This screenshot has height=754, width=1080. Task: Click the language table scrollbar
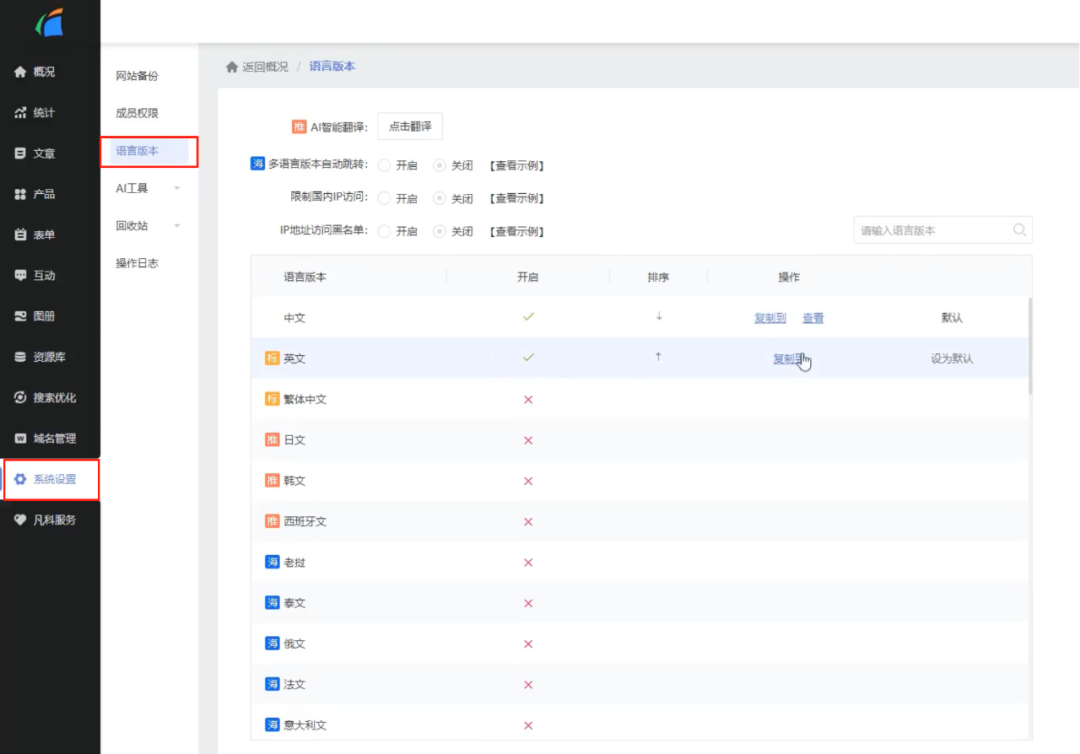click(x=1030, y=346)
